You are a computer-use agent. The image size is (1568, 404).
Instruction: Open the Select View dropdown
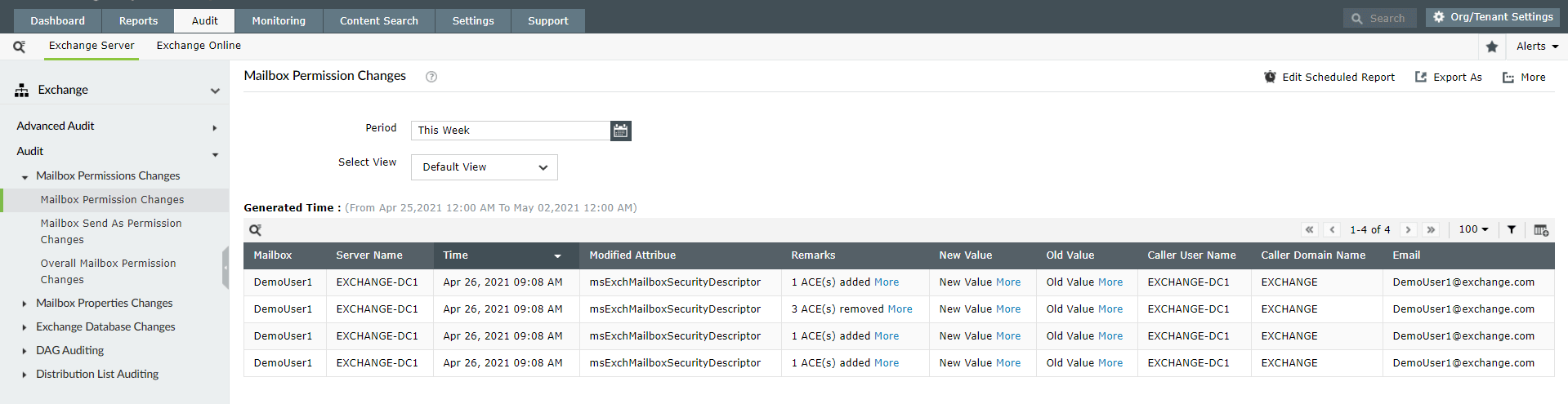[x=484, y=167]
